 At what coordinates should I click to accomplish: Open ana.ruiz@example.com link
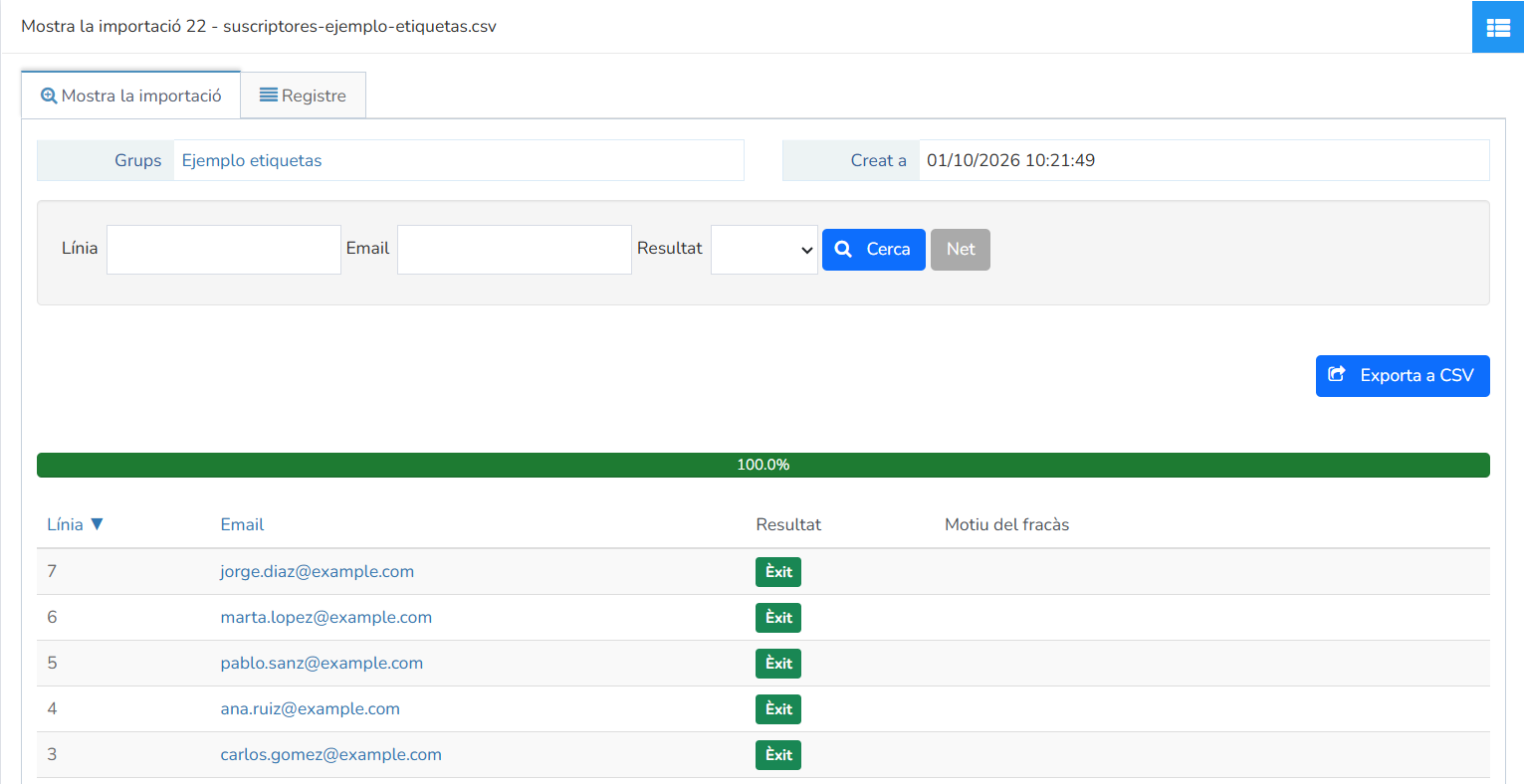[310, 709]
